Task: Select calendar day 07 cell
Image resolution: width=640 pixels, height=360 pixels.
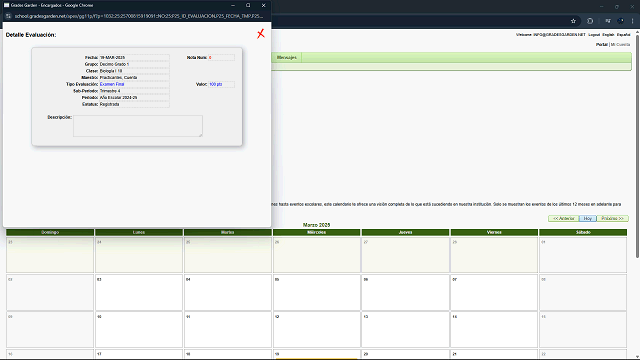Action: 494,292
